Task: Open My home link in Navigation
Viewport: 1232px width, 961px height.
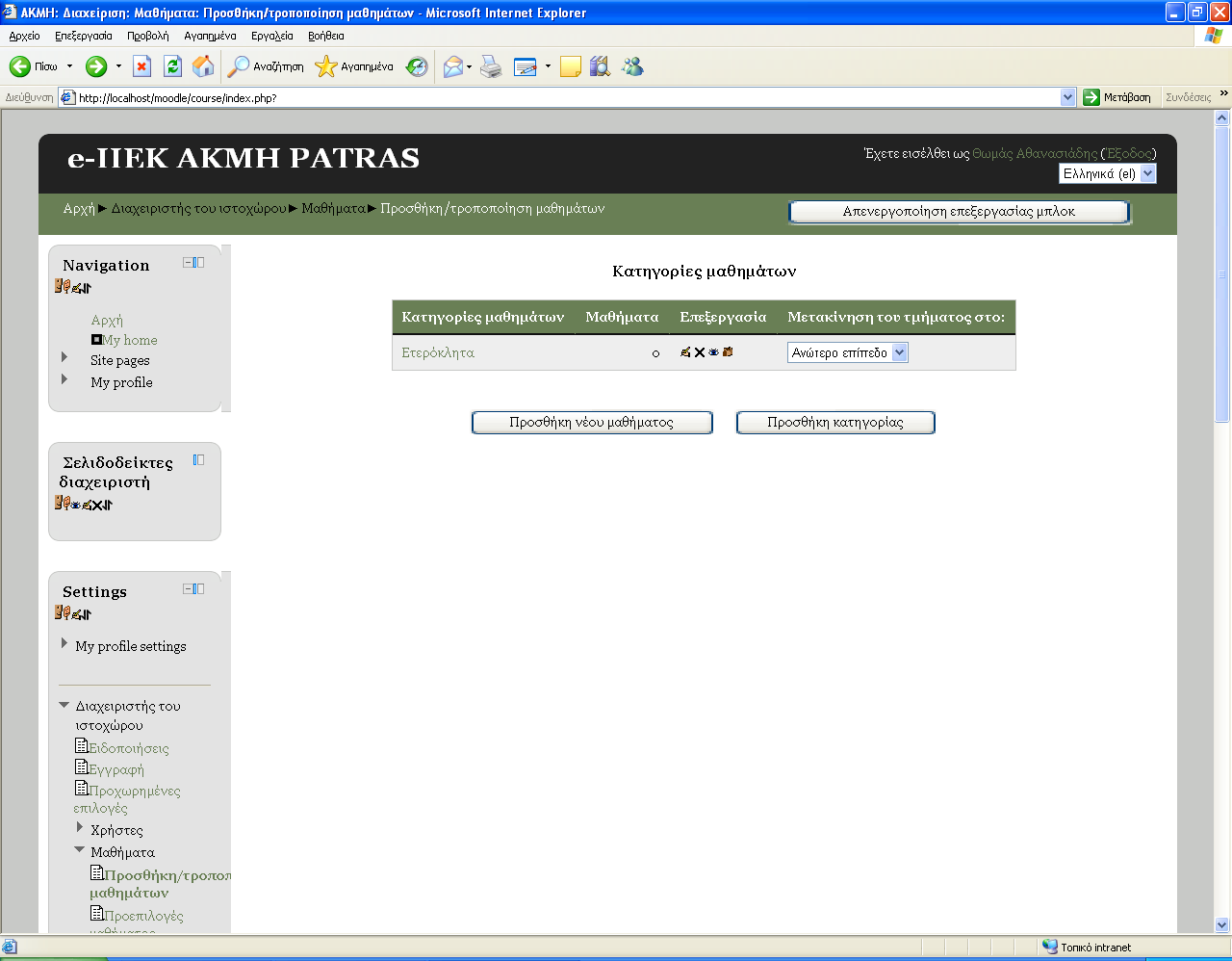Action: pyautogui.click(x=130, y=340)
